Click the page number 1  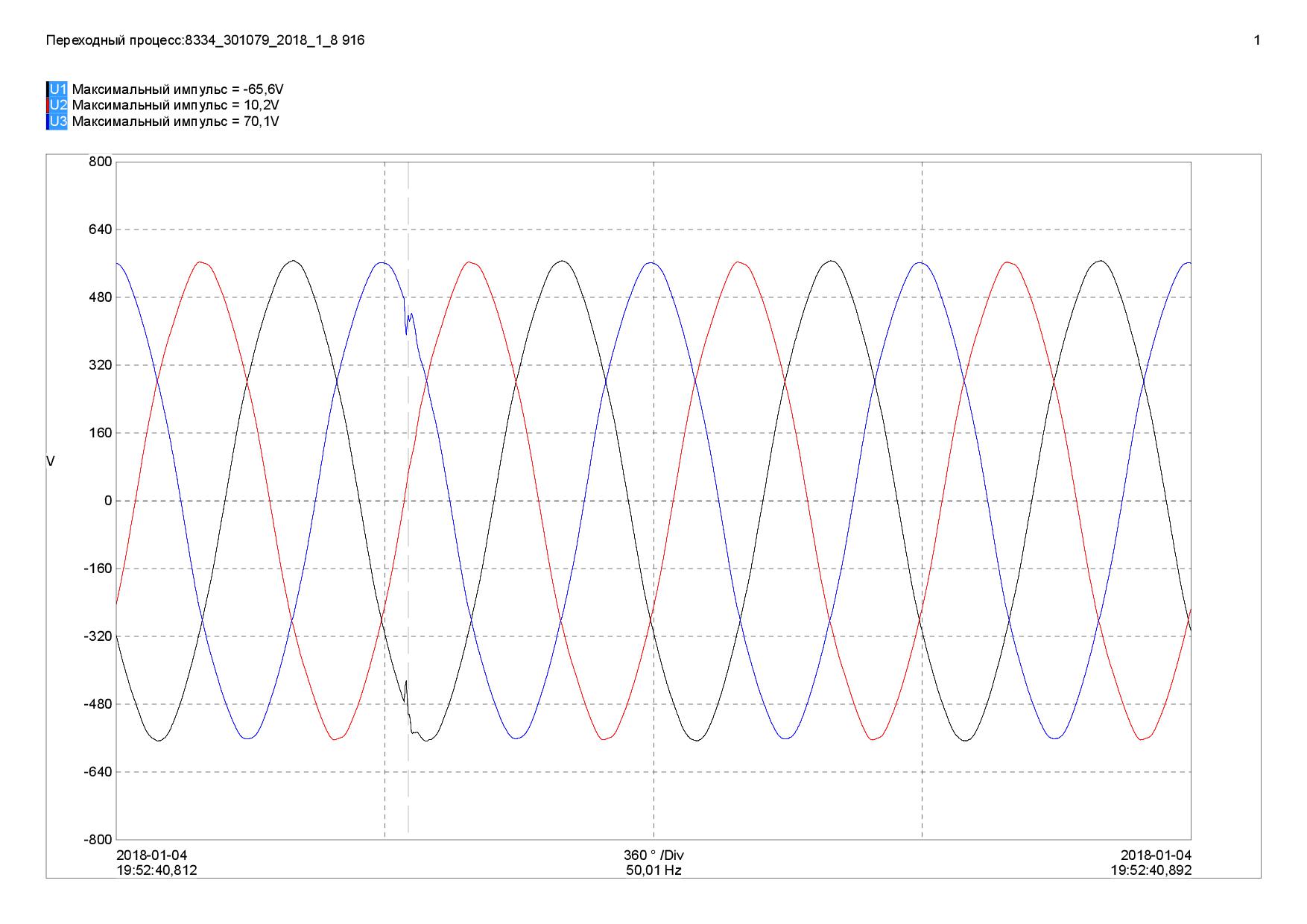point(1257,40)
